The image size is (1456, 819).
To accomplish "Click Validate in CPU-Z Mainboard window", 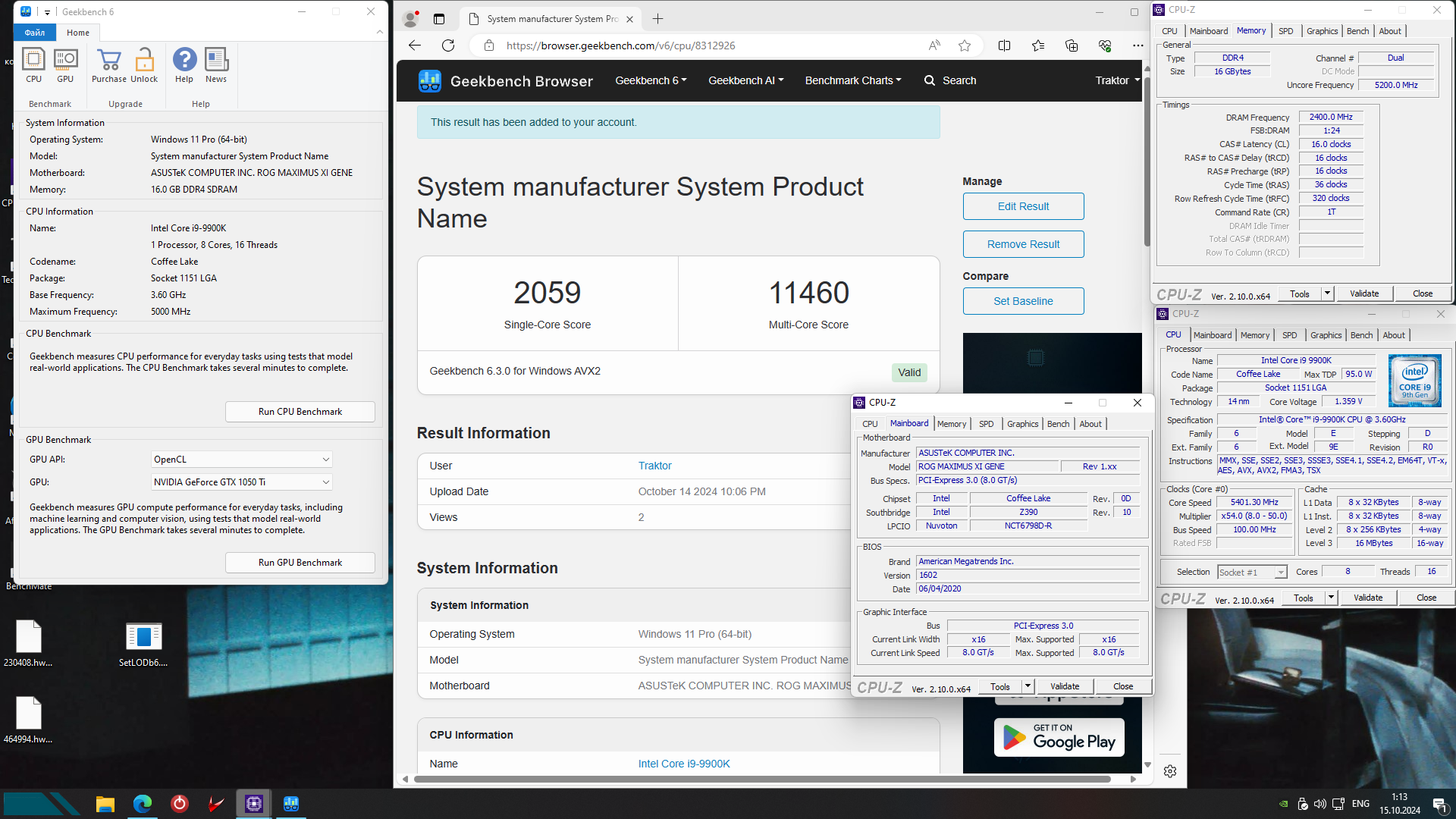I will 1065,686.
